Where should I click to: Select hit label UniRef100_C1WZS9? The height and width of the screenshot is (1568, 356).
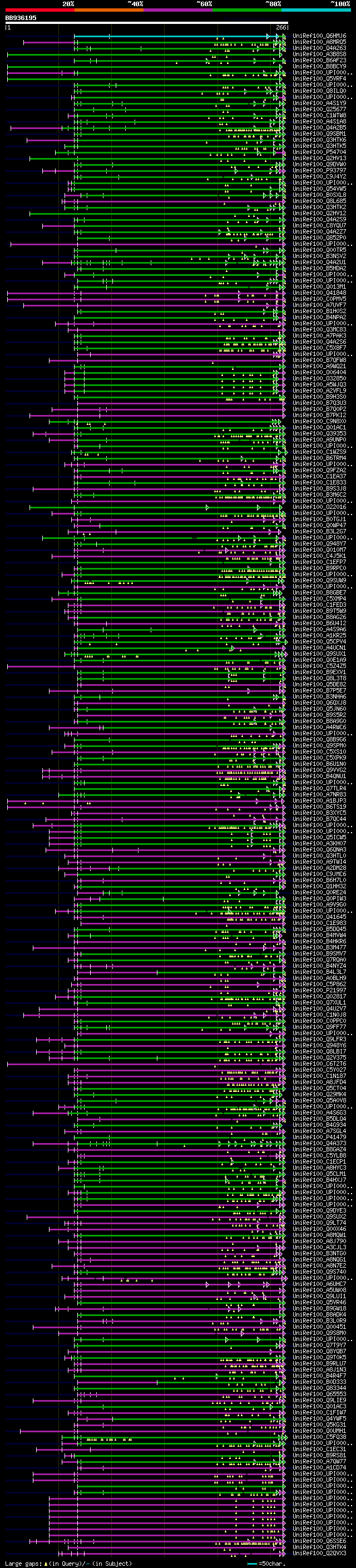click(x=319, y=452)
